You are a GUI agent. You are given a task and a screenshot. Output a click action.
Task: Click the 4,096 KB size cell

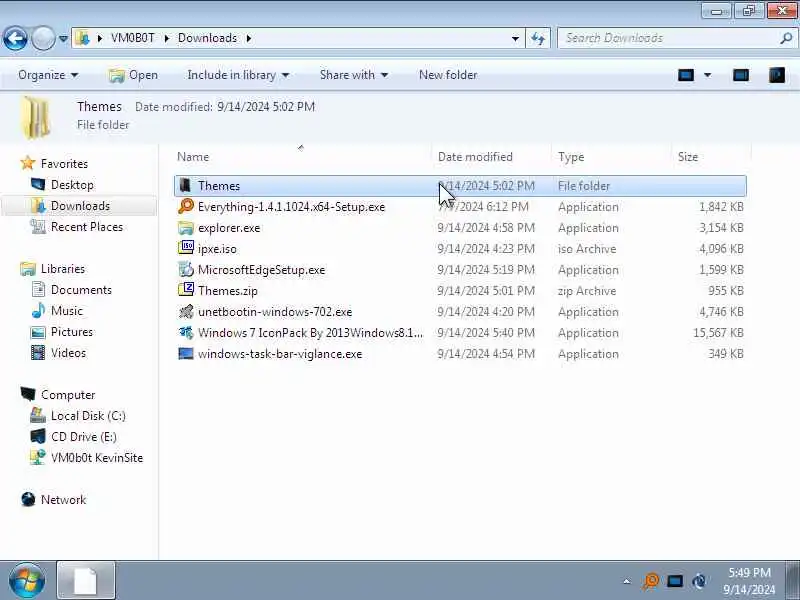click(x=721, y=249)
